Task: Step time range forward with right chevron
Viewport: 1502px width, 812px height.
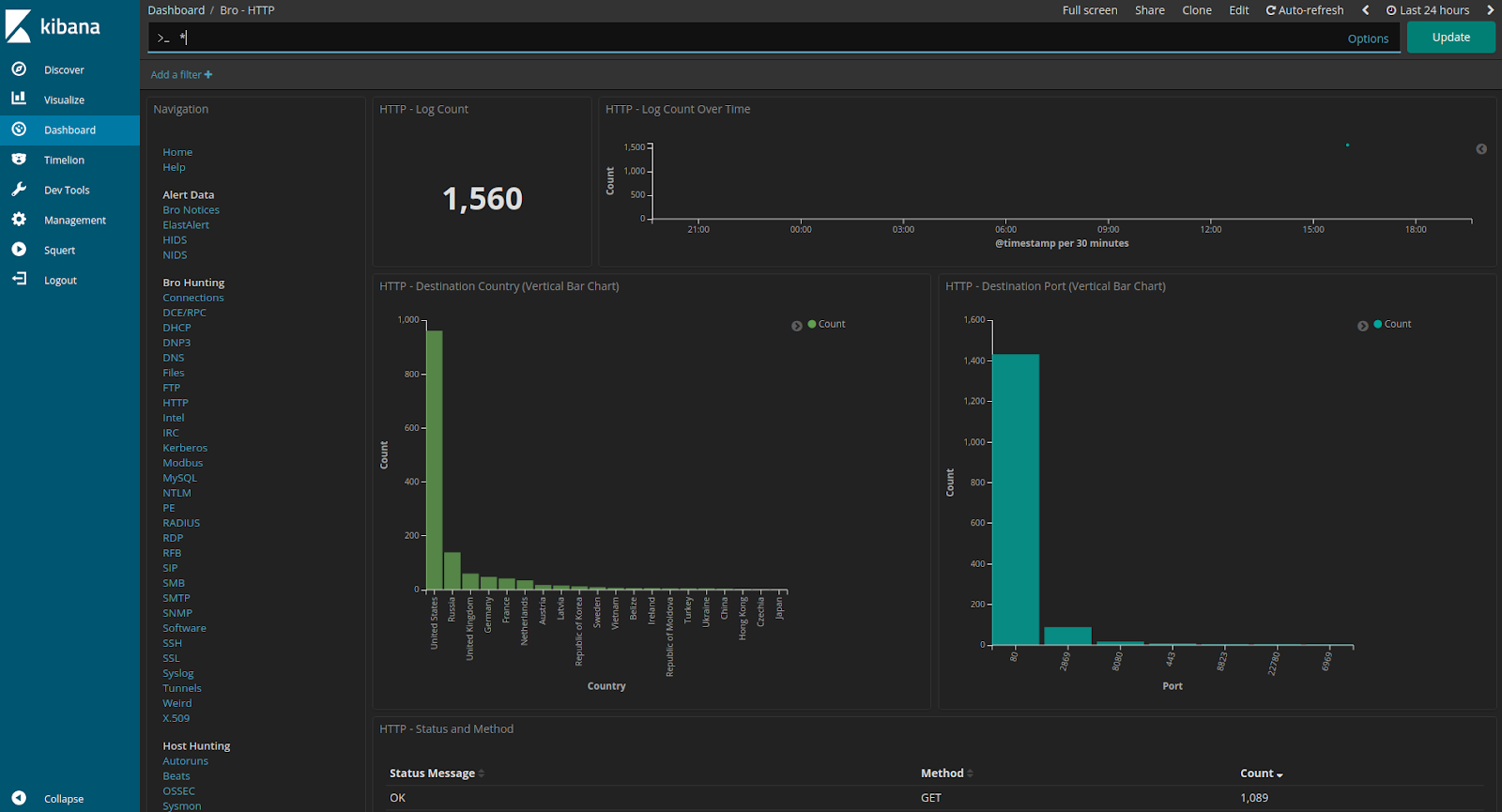Action: click(1490, 10)
